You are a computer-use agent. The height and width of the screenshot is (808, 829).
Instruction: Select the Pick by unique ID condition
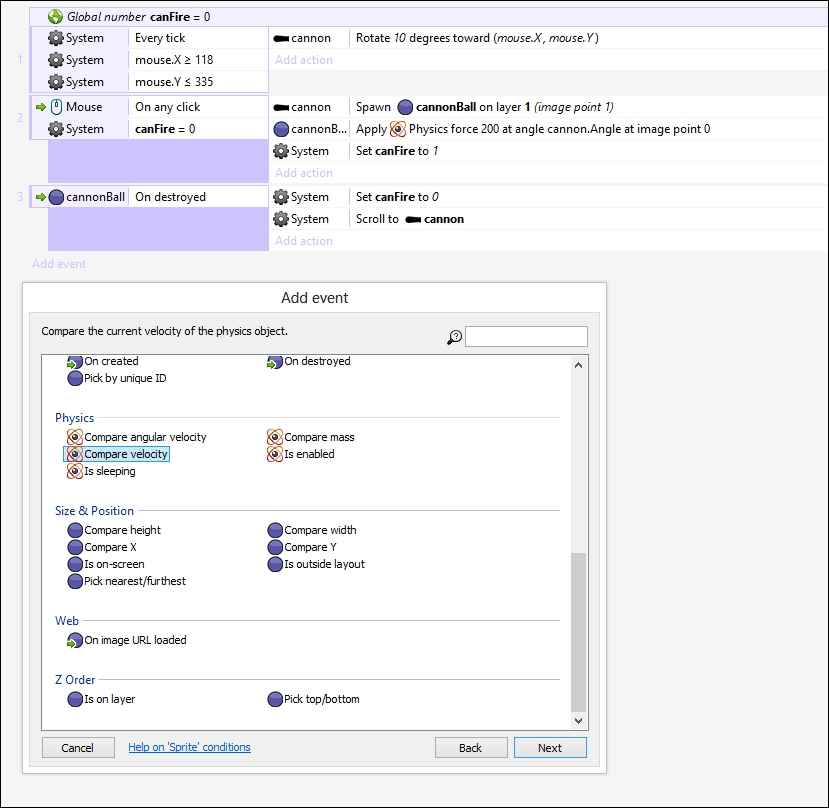[117, 378]
